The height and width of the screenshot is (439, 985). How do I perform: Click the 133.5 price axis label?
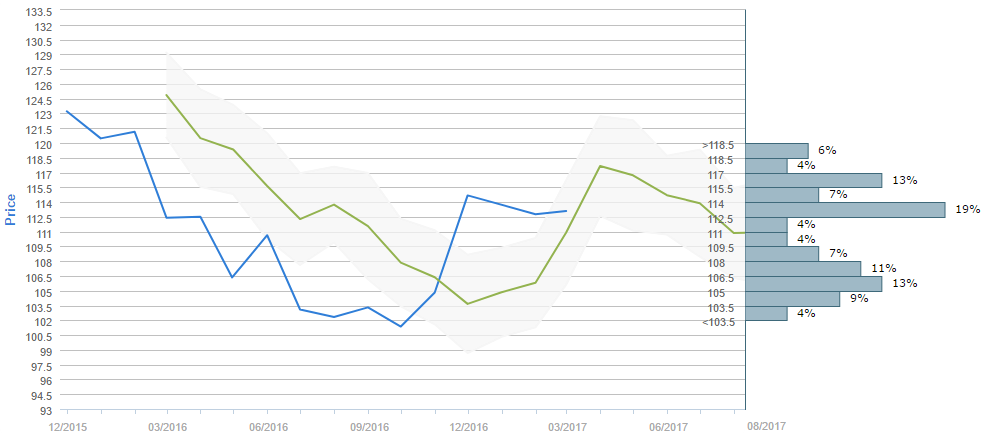36,12
